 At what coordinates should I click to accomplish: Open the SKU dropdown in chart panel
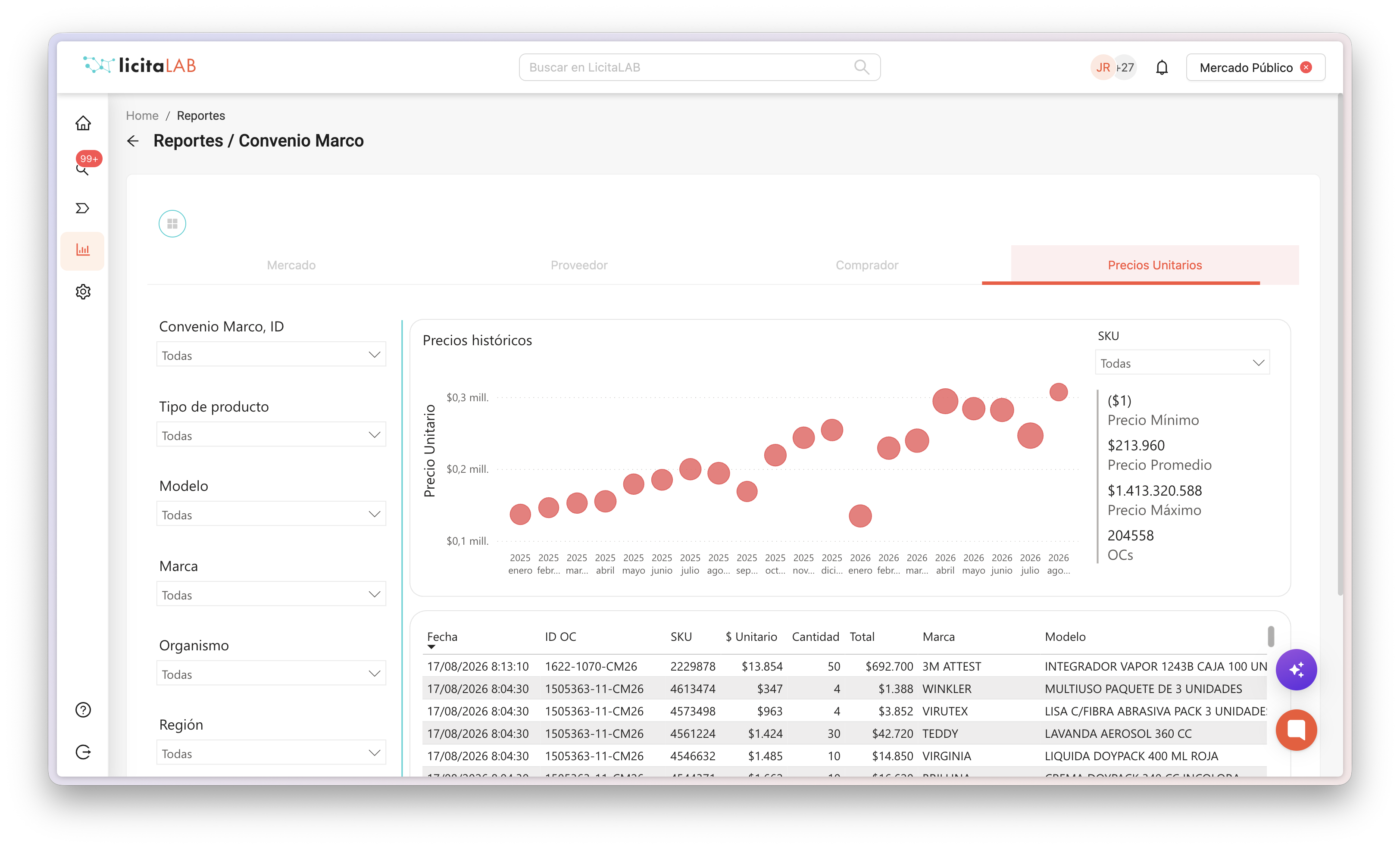click(1182, 362)
